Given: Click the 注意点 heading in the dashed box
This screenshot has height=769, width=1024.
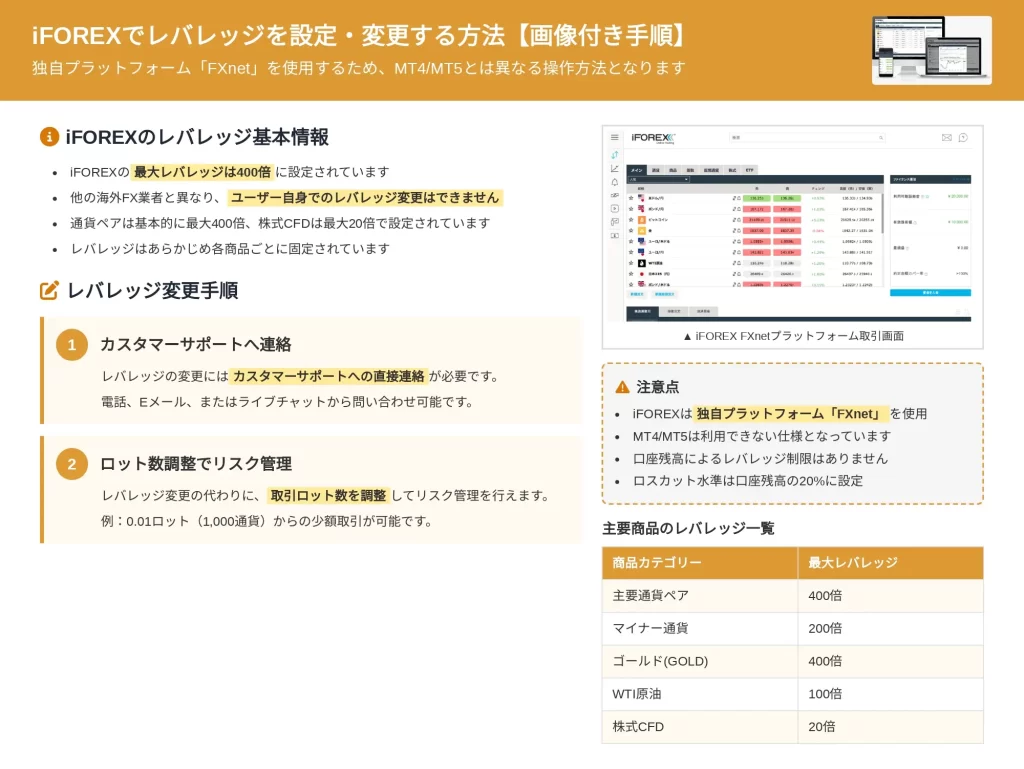Looking at the screenshot, I should point(658,387).
